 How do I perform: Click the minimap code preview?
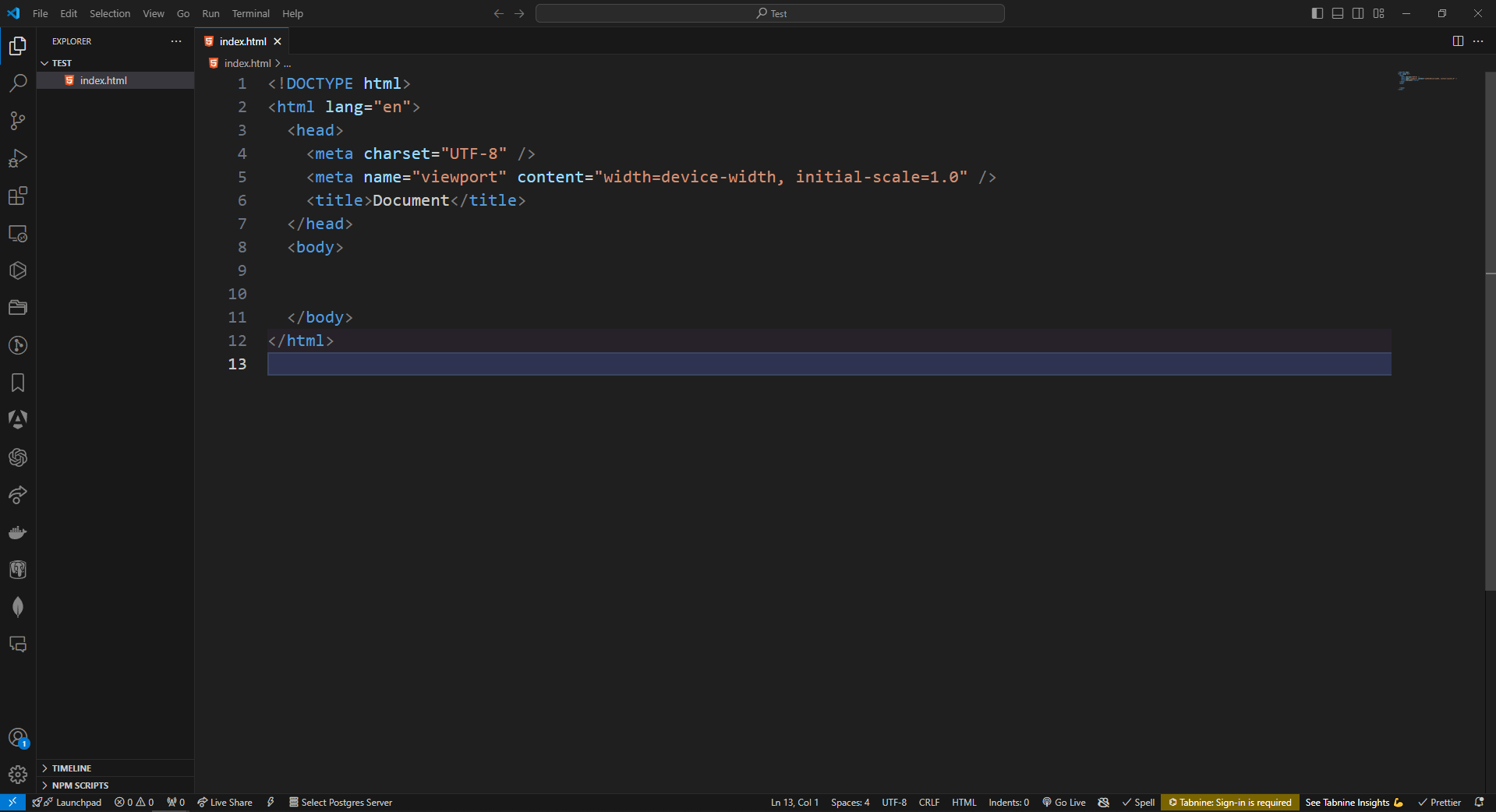click(x=1427, y=79)
